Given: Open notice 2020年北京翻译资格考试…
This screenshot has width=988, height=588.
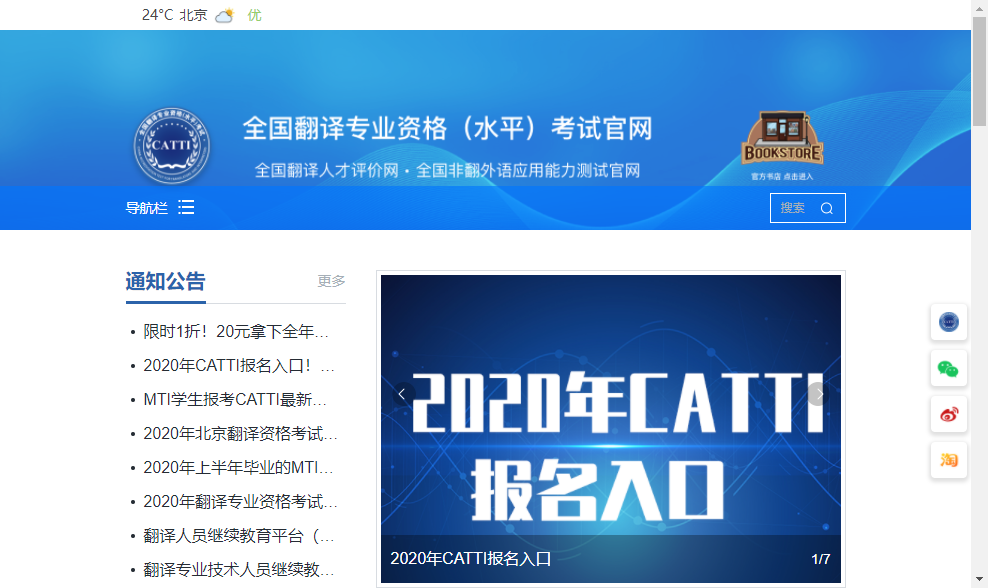Looking at the screenshot, I should 240,434.
